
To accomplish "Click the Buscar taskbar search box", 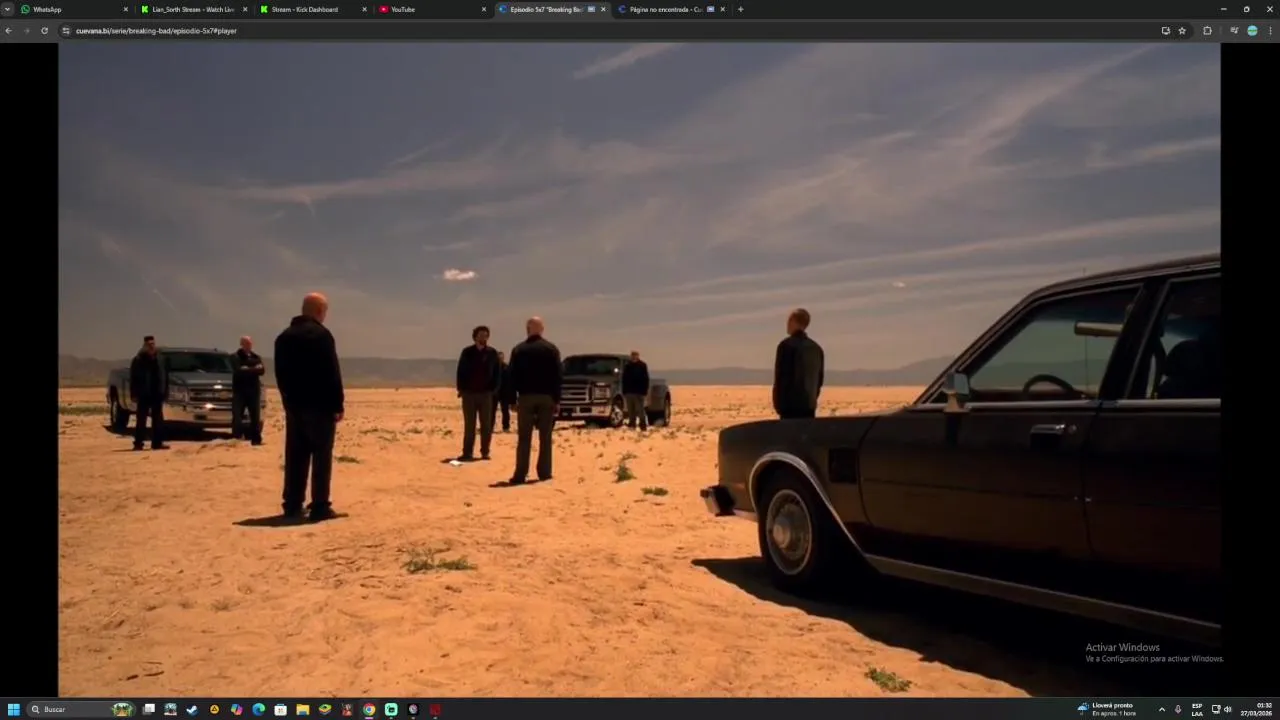I will pyautogui.click(x=81, y=710).
